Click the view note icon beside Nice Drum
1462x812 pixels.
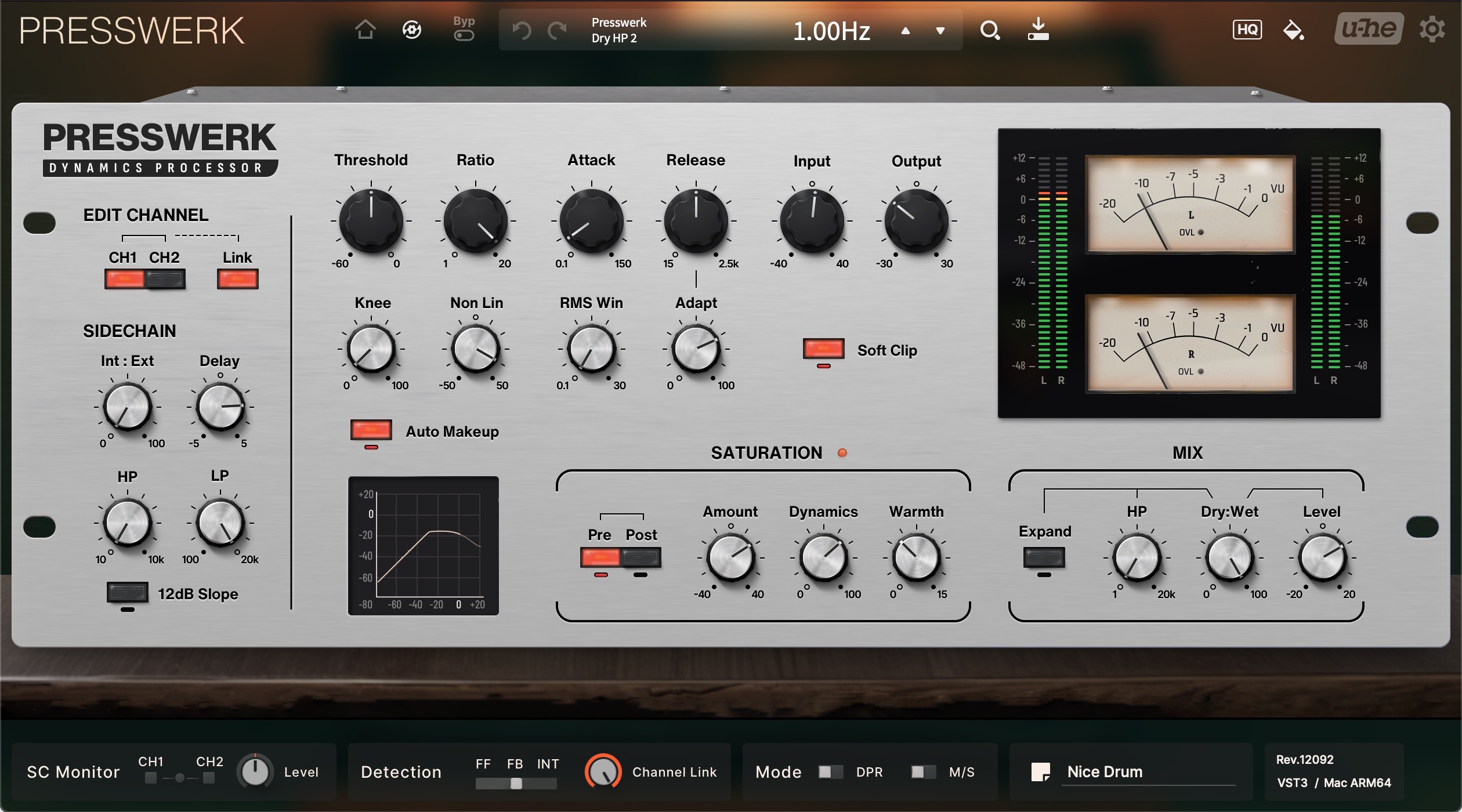(x=1040, y=772)
